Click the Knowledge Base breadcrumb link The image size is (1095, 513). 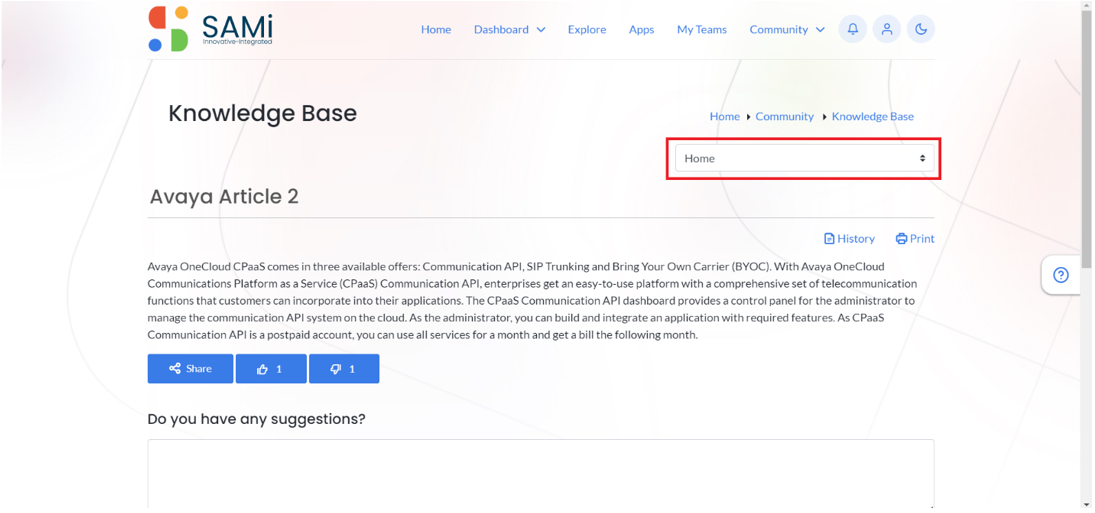pyautogui.click(x=873, y=117)
